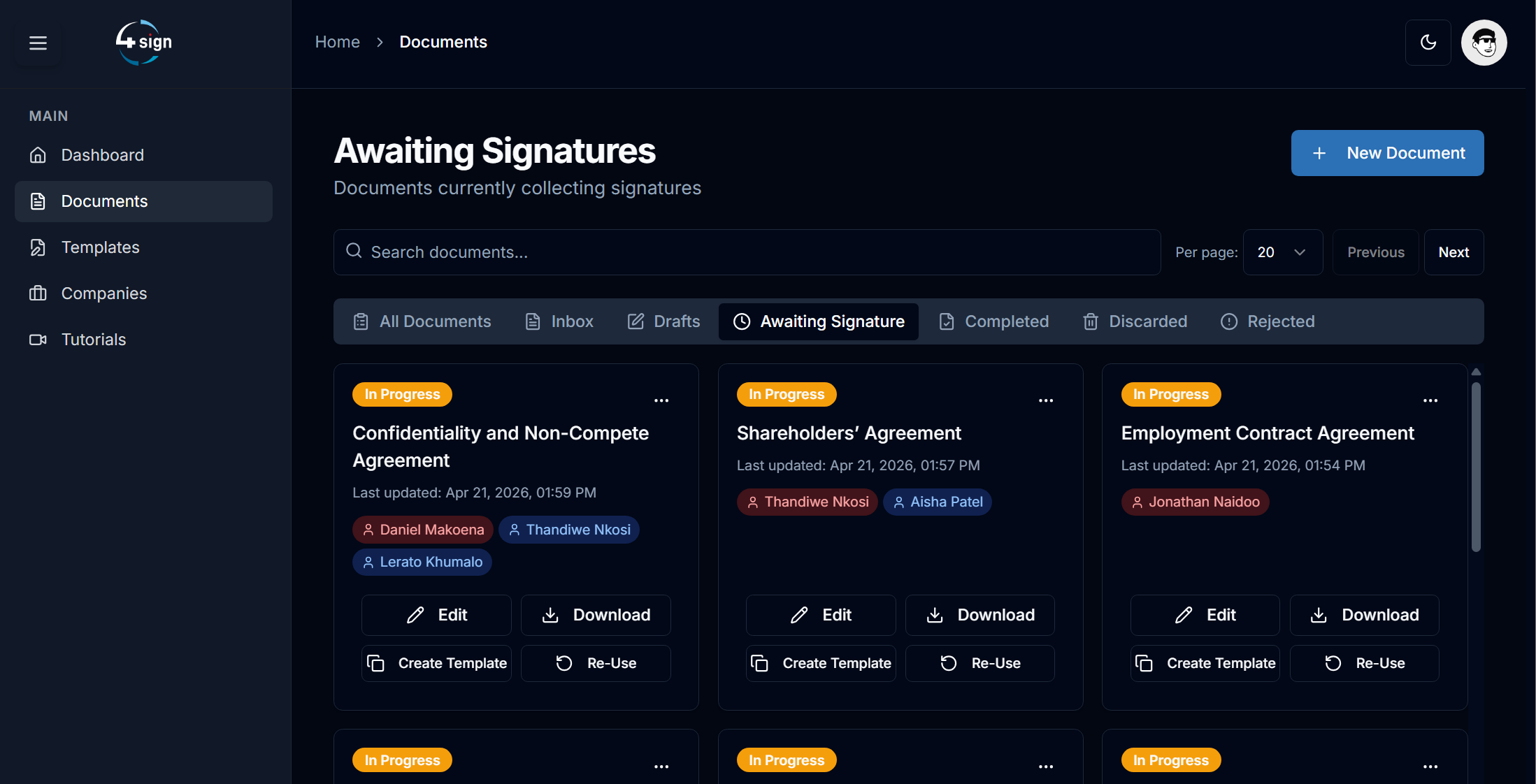
Task: Click the magnifier search icon
Action: [354, 251]
